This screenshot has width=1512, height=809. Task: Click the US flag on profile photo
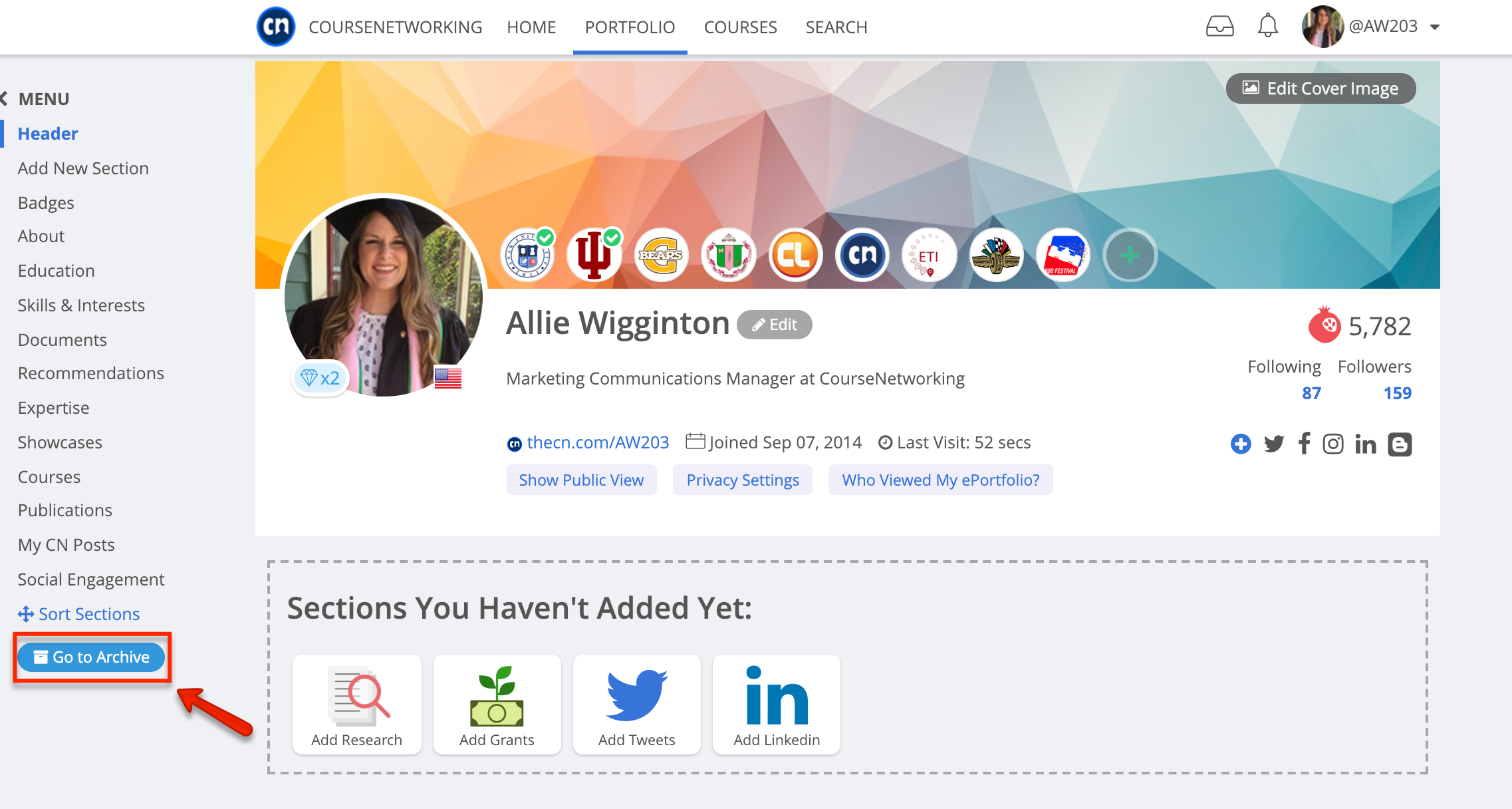pyautogui.click(x=448, y=378)
